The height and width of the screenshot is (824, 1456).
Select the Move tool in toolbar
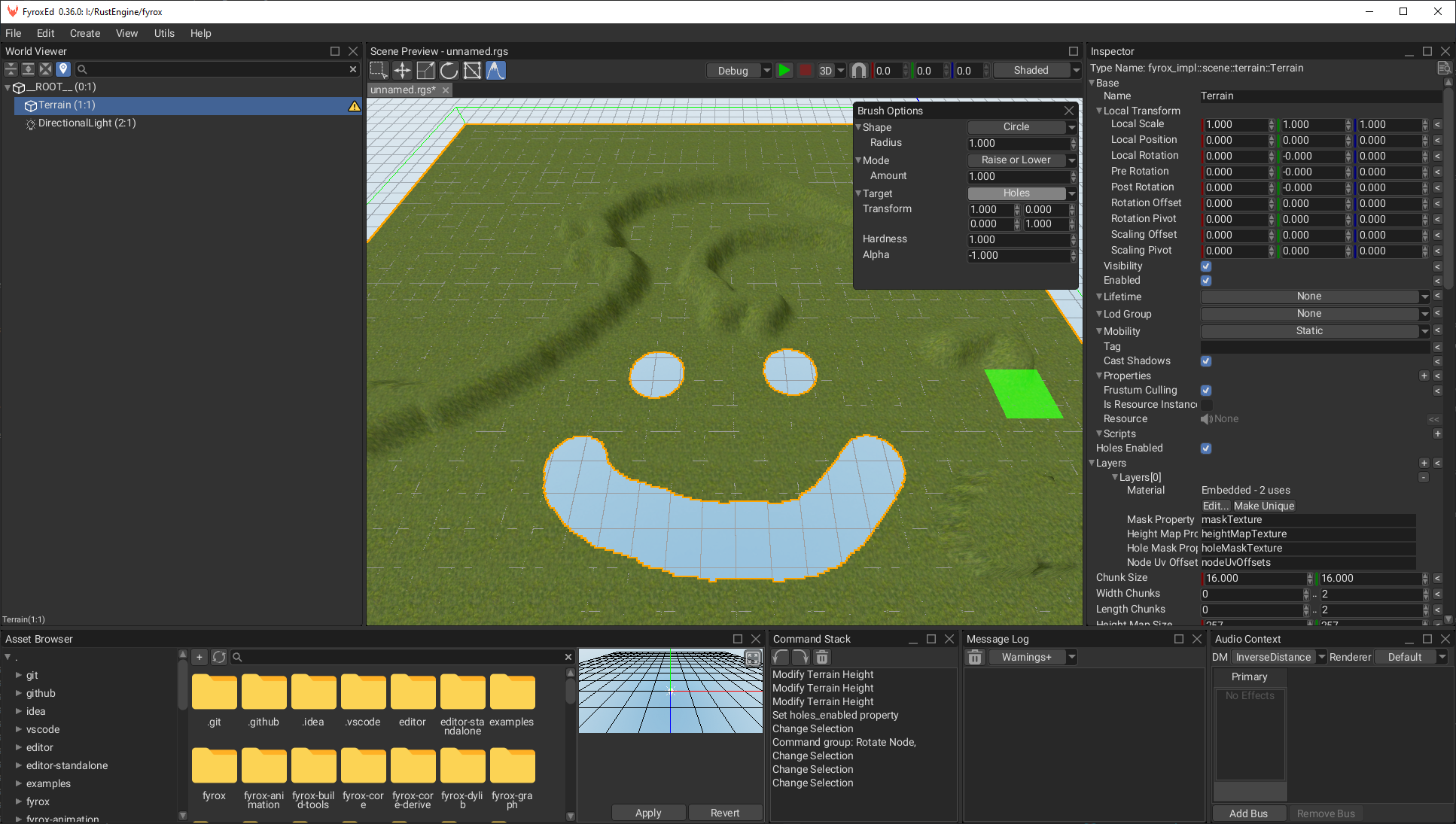click(x=401, y=70)
